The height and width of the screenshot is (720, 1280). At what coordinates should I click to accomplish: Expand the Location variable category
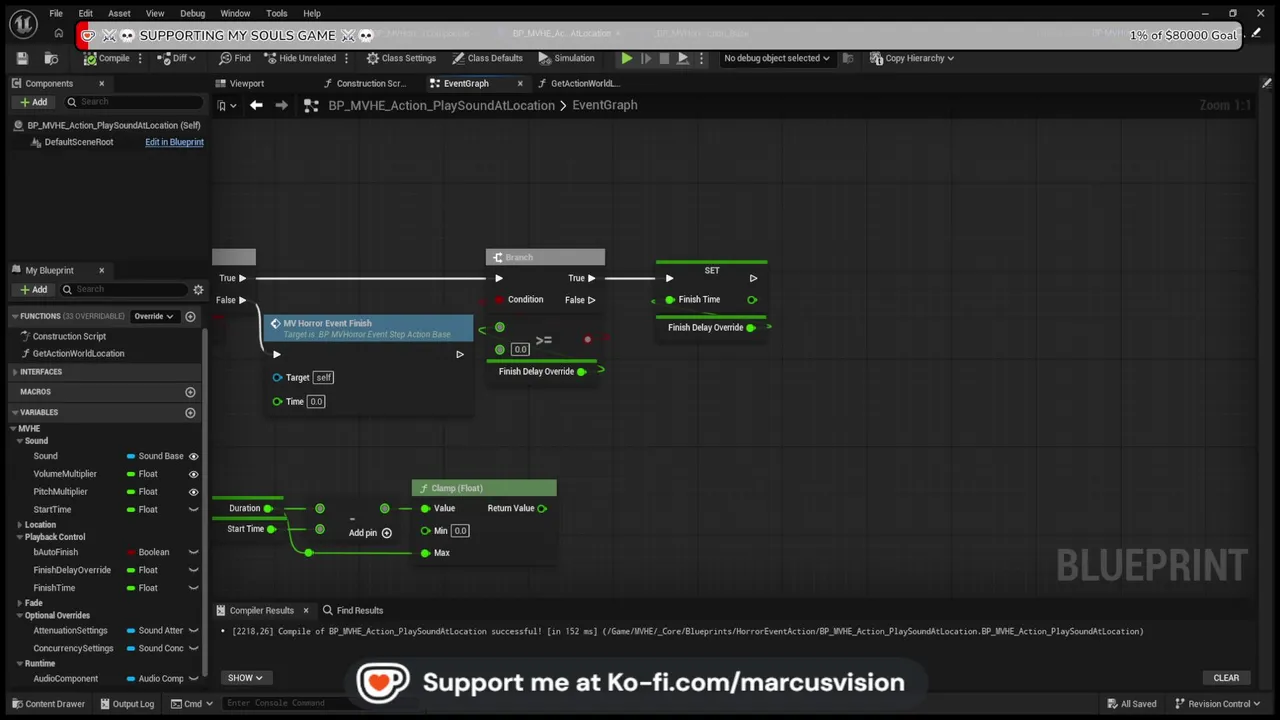(20, 525)
